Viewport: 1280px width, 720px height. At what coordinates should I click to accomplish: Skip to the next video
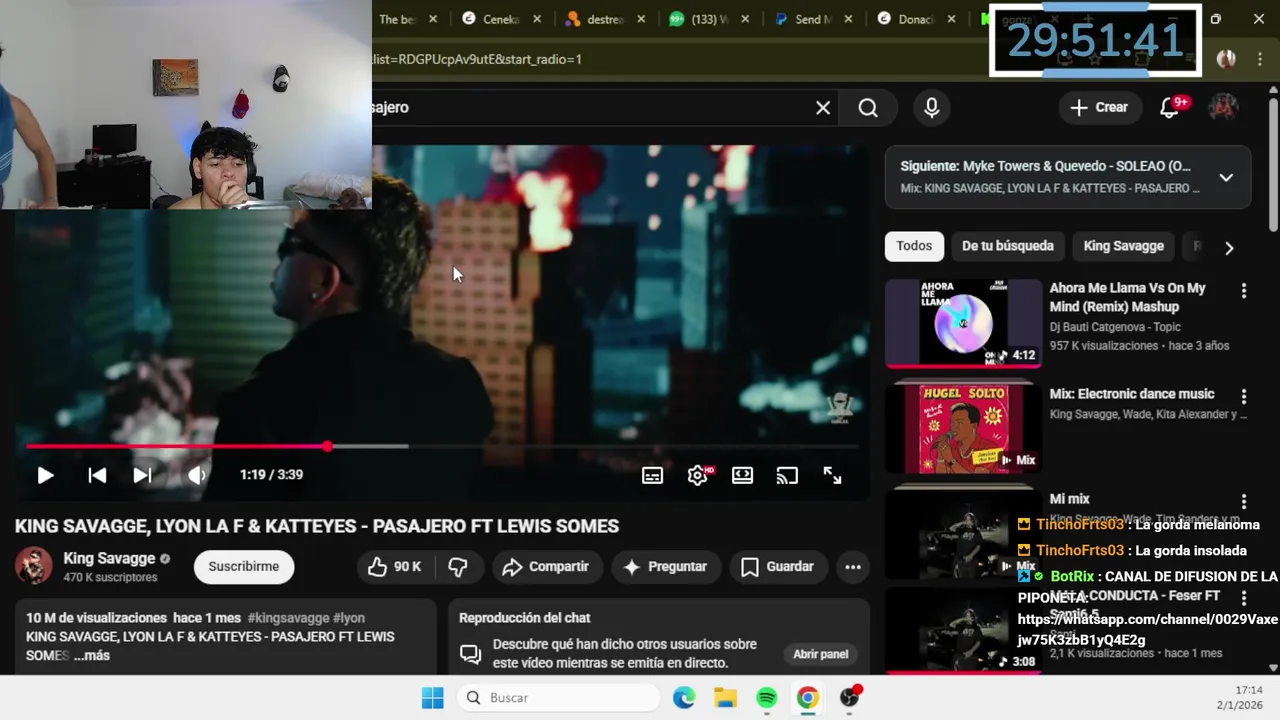click(142, 475)
